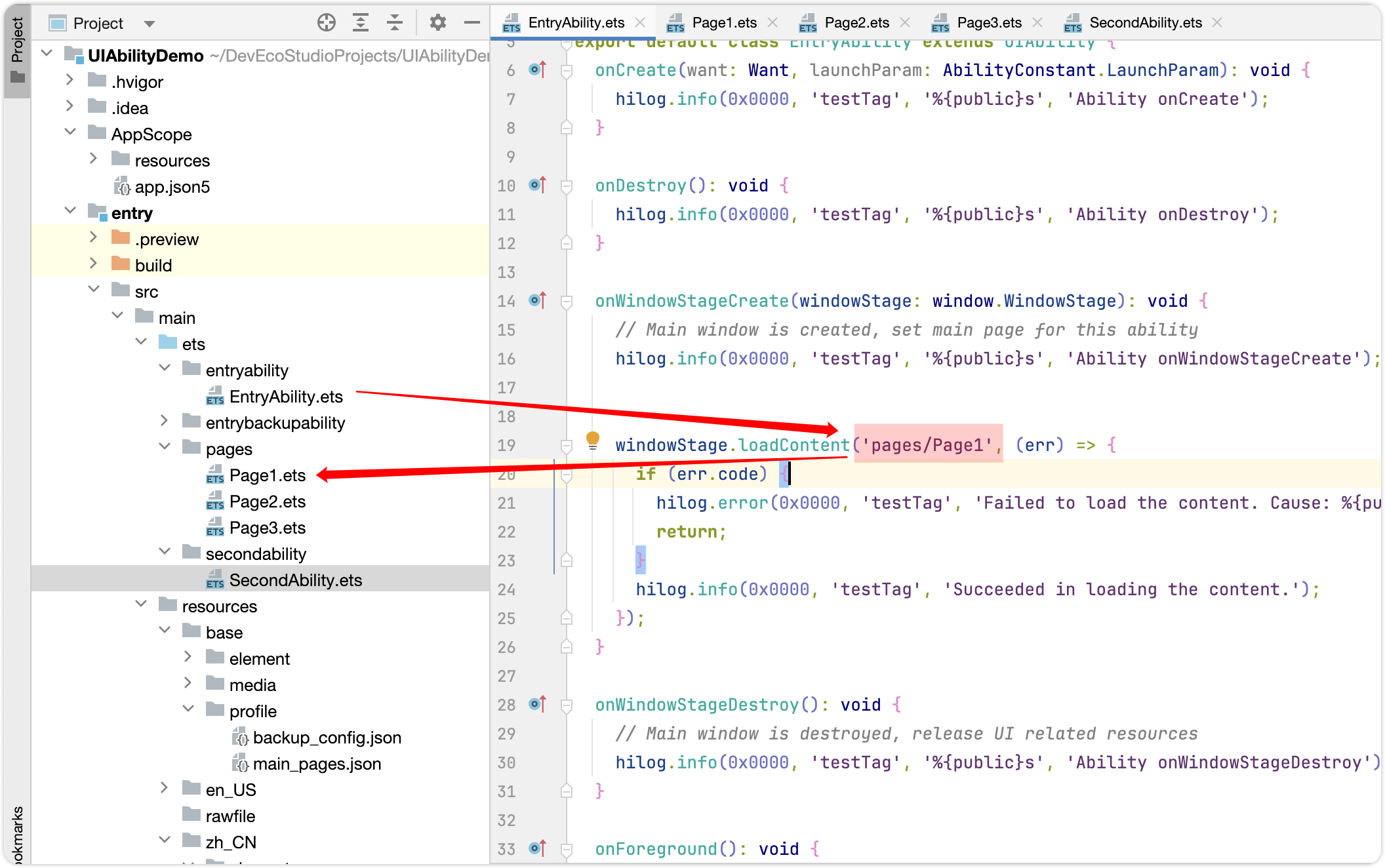This screenshot has height=868, width=1385.
Task: Expand the media folder under base
Action: (188, 682)
